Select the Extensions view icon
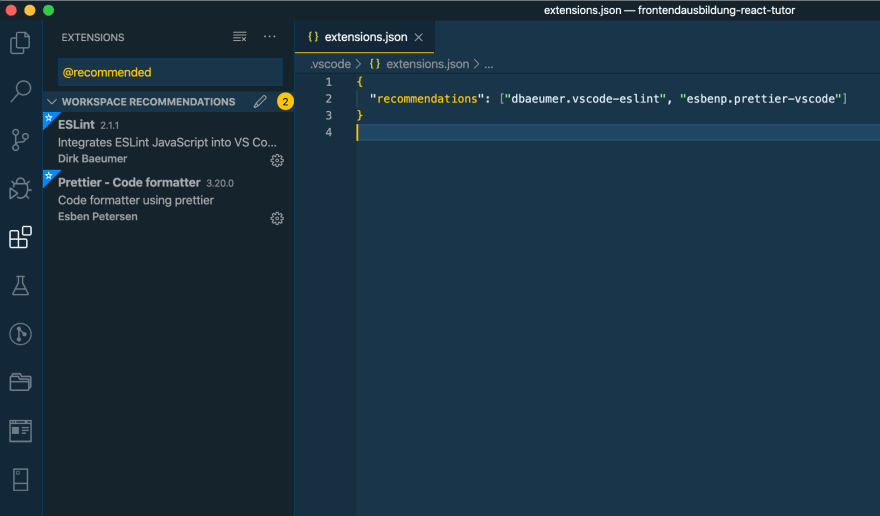The height and width of the screenshot is (516, 880). click(20, 237)
